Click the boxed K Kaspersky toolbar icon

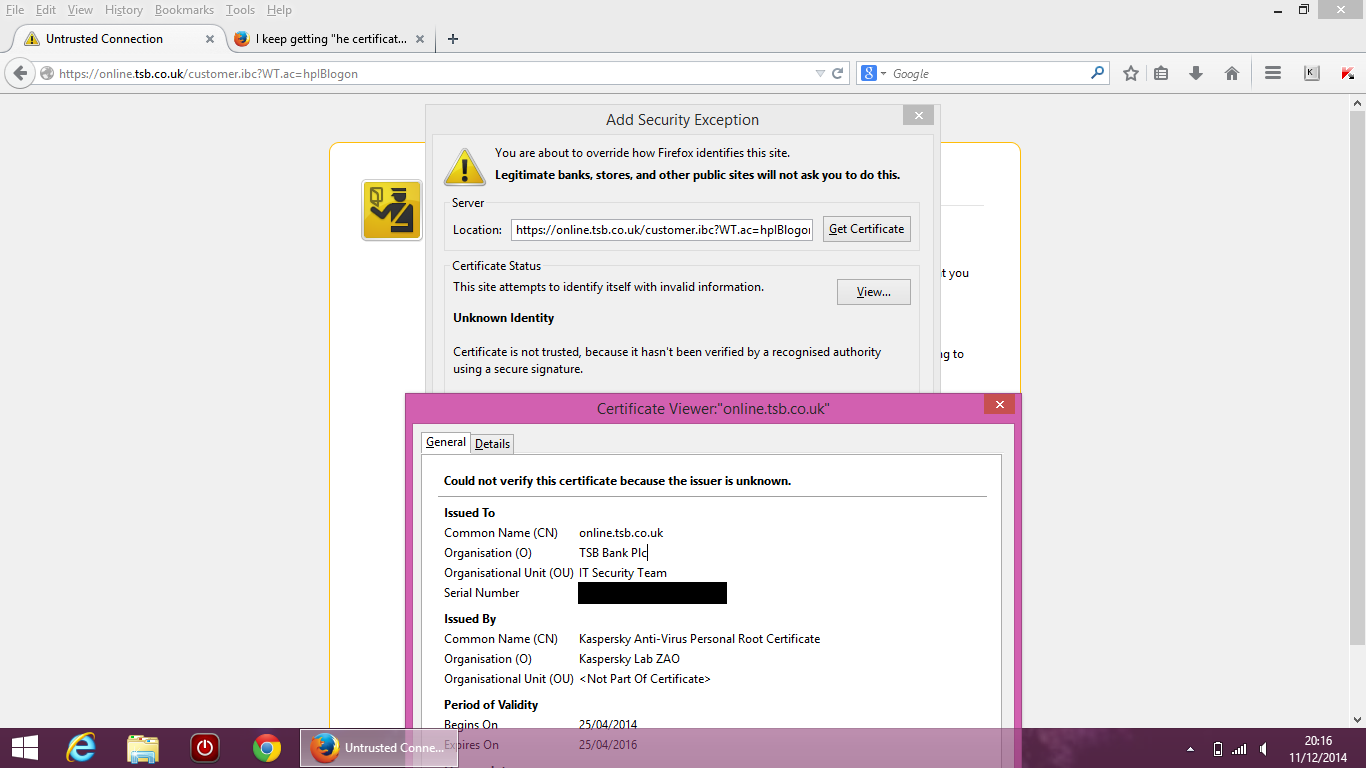point(1312,73)
